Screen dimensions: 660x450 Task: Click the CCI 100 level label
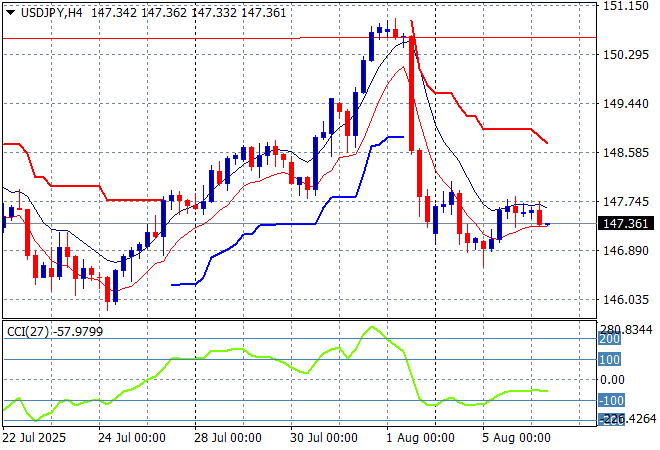[609, 359]
